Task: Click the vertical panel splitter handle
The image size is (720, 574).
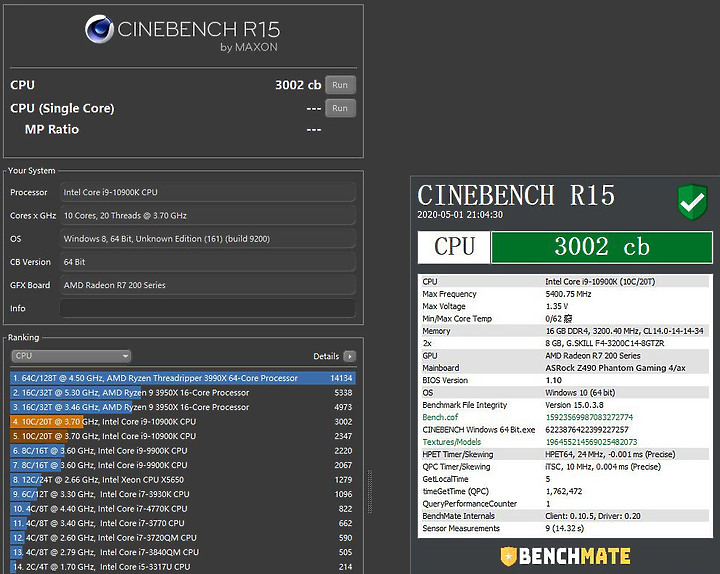Action: (x=370, y=491)
